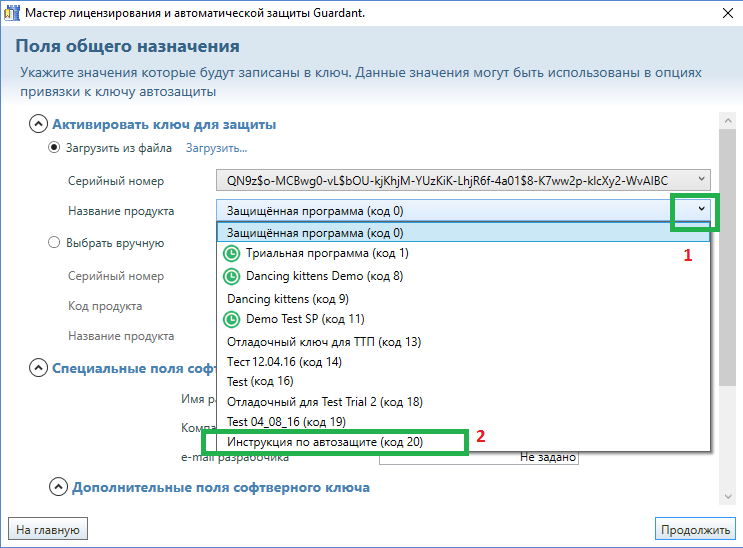Click the clock icon beside Dancing kittens Demo
743x548 pixels.
tap(231, 276)
